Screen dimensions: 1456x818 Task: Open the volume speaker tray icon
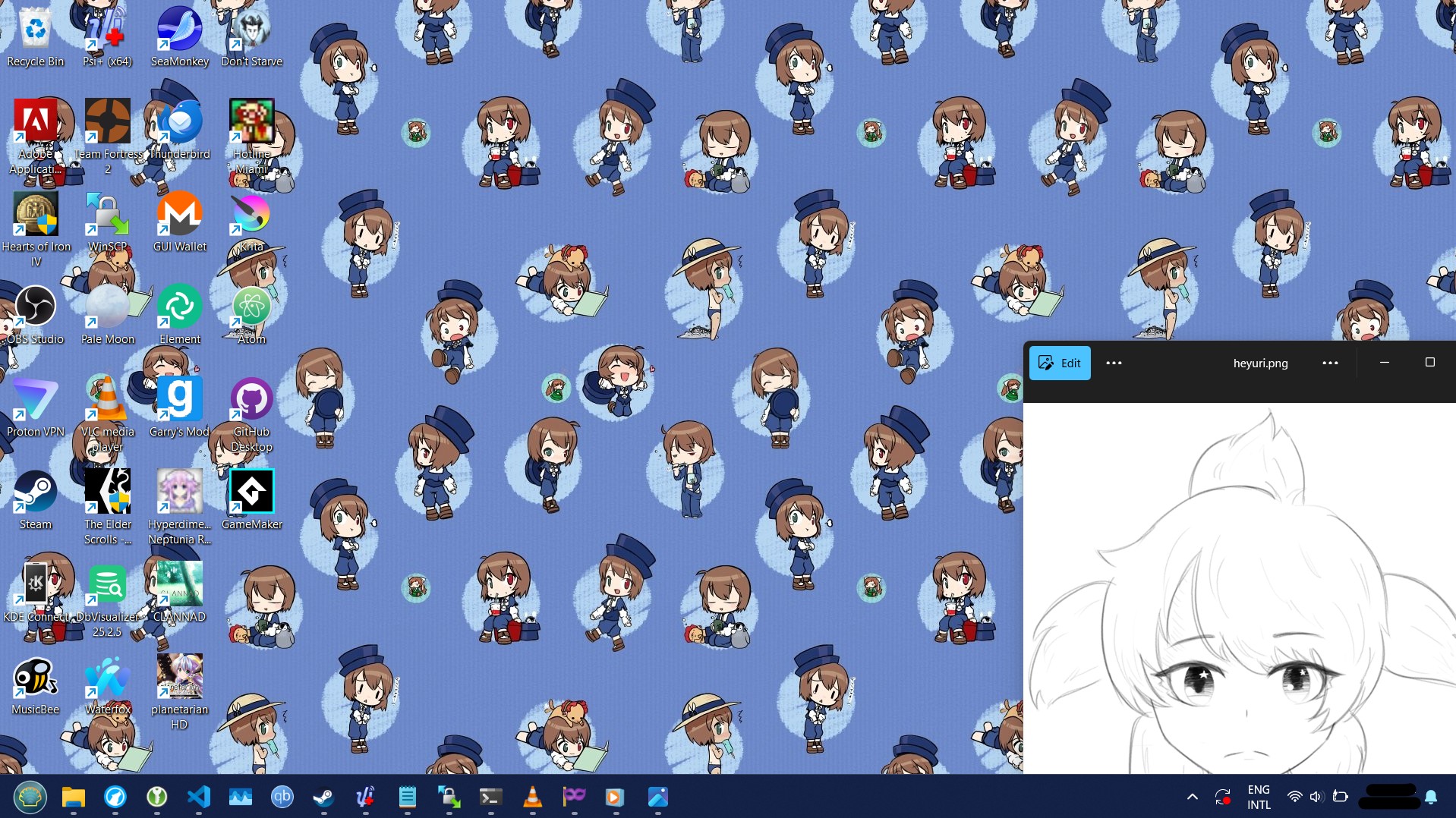coord(1316,797)
